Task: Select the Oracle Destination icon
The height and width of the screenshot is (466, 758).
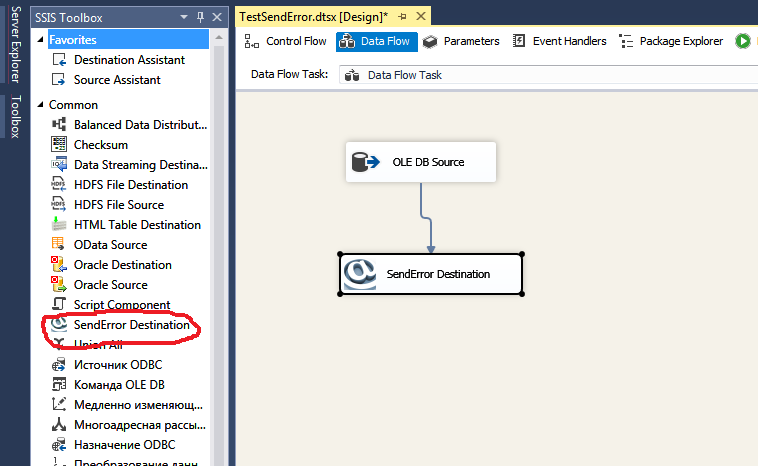Action: click(58, 265)
